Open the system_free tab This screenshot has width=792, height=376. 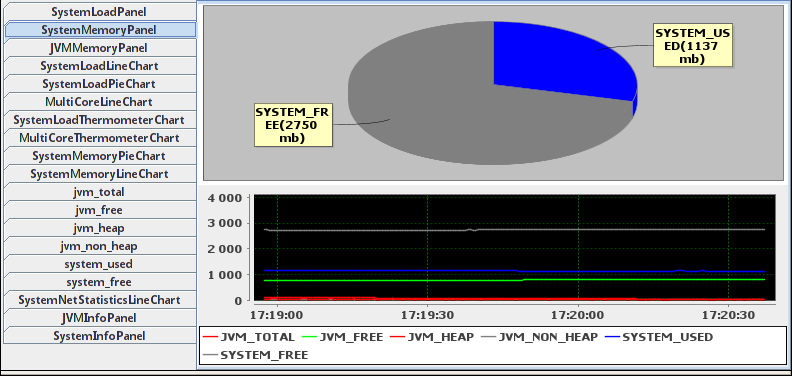[x=100, y=282]
